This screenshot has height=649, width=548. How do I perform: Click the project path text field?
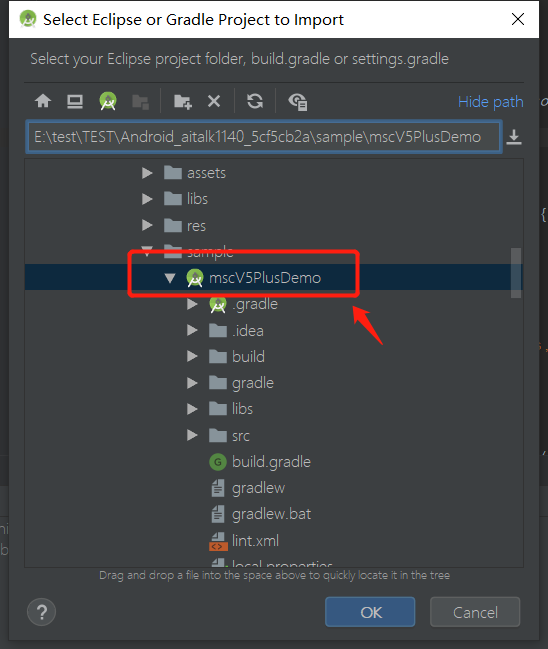pyautogui.click(x=264, y=137)
